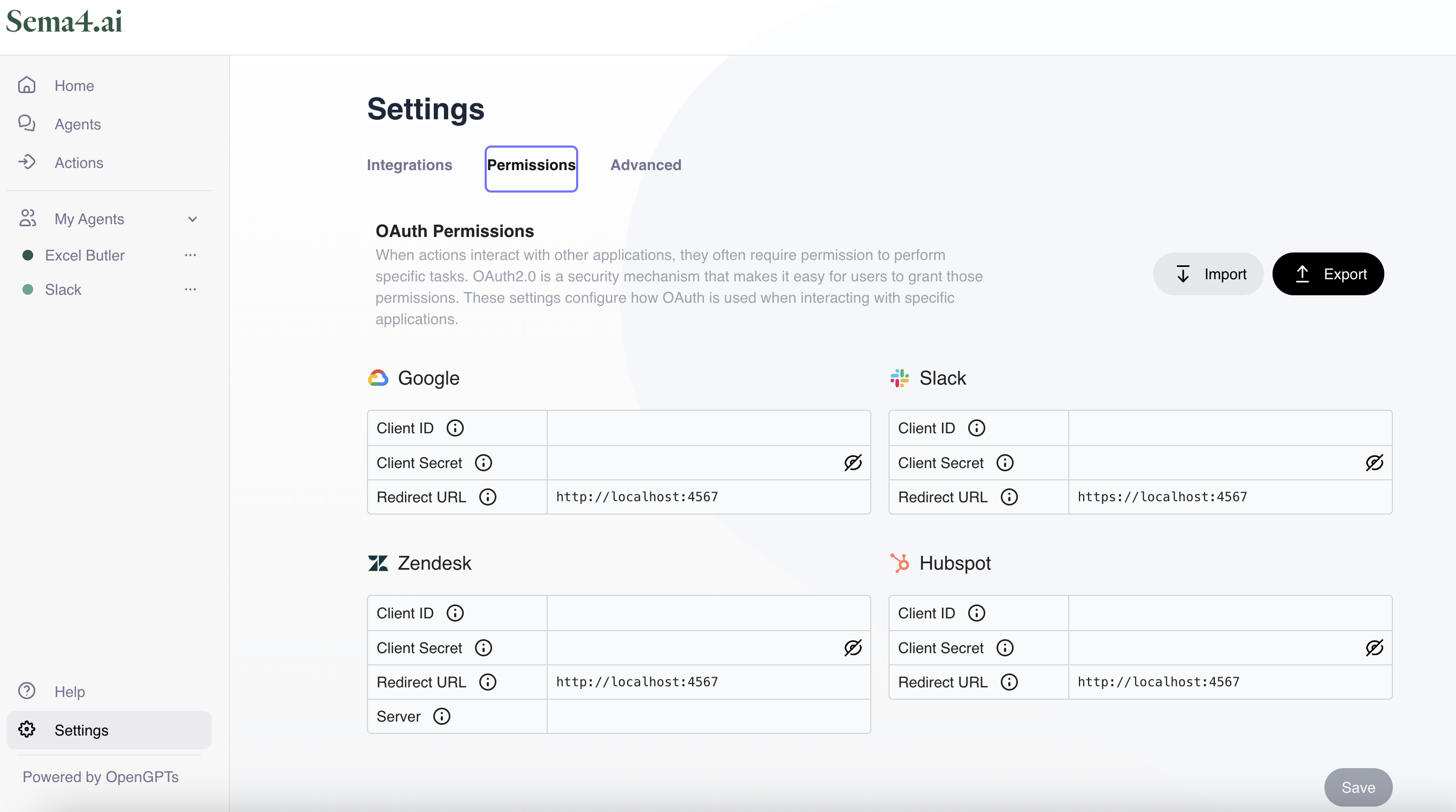
Task: Click the Powered by OpenGPTs text
Action: [100, 776]
